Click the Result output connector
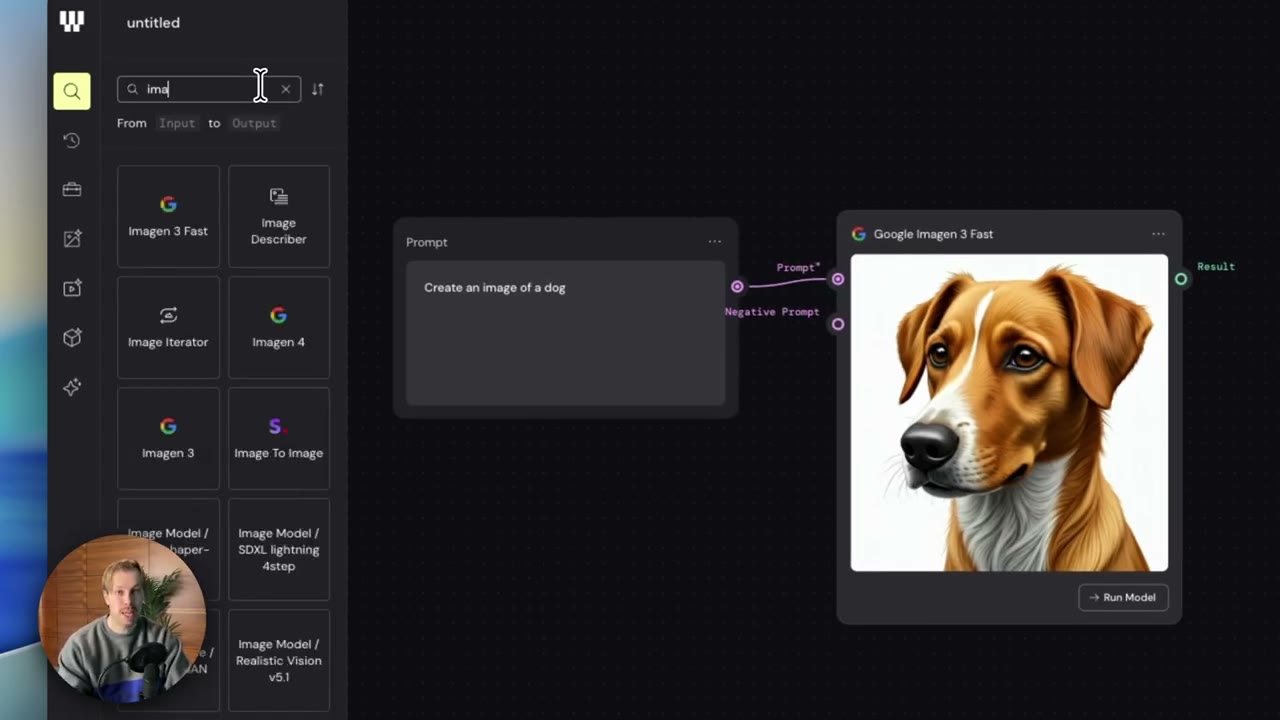1280x720 pixels. click(1181, 279)
